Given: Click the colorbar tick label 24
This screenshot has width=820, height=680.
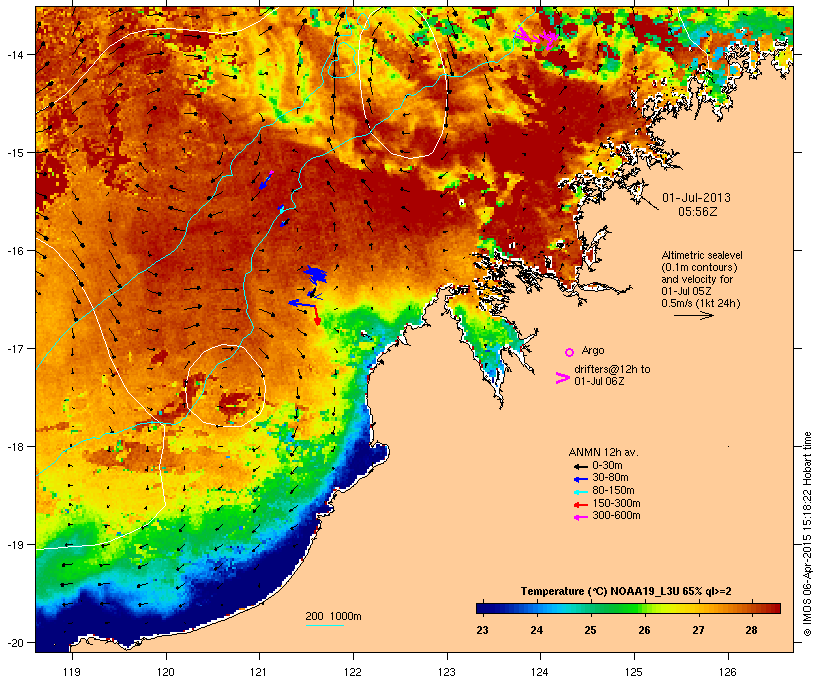Looking at the screenshot, I should tap(537, 630).
